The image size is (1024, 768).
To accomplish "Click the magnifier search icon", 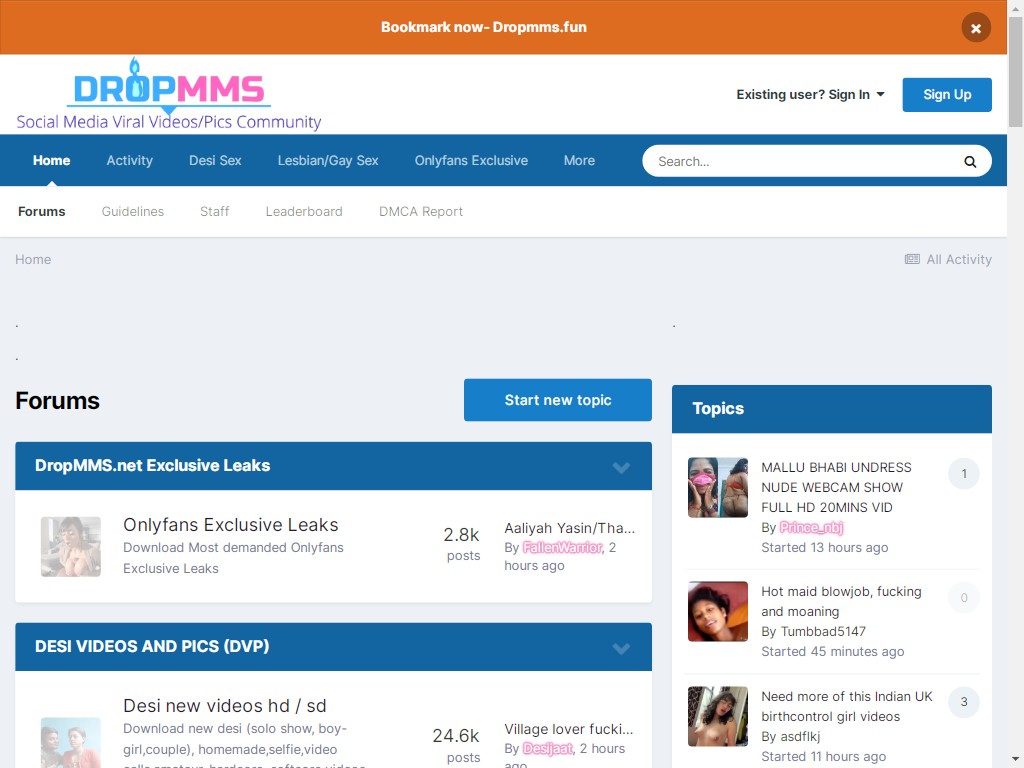I will [x=970, y=161].
